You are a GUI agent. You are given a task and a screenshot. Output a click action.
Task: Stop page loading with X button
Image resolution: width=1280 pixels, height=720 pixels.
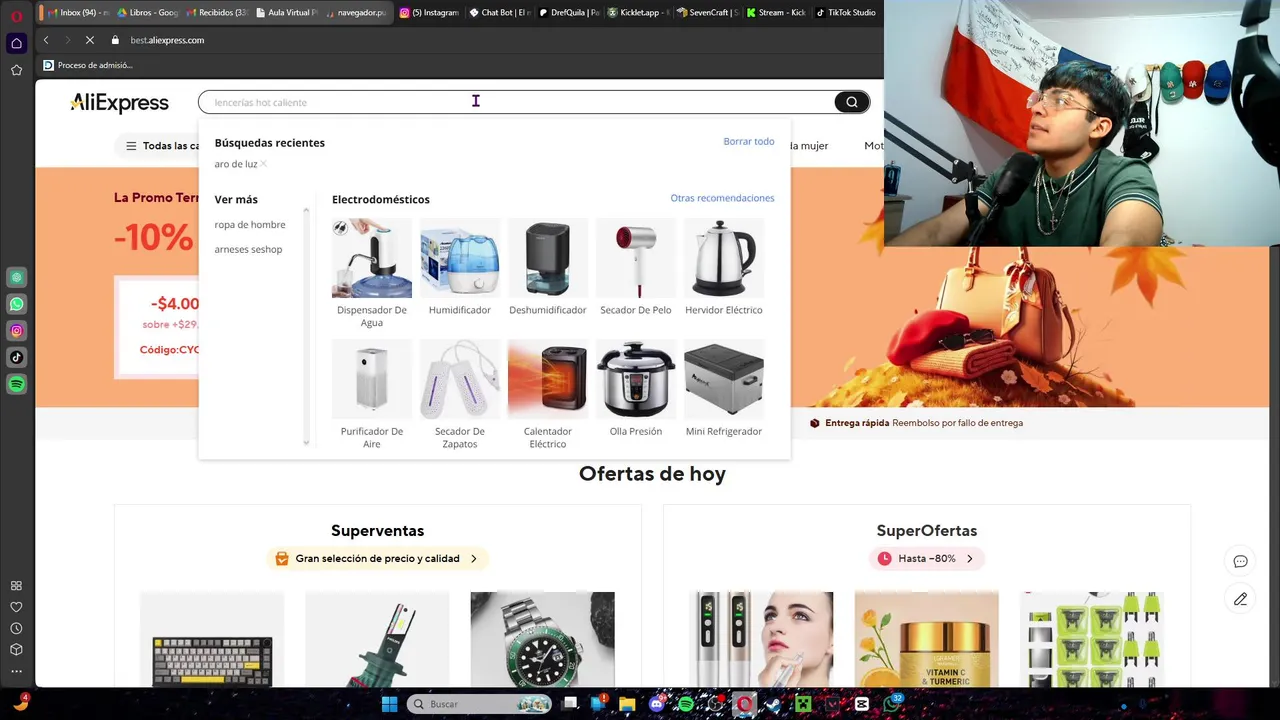(x=89, y=40)
